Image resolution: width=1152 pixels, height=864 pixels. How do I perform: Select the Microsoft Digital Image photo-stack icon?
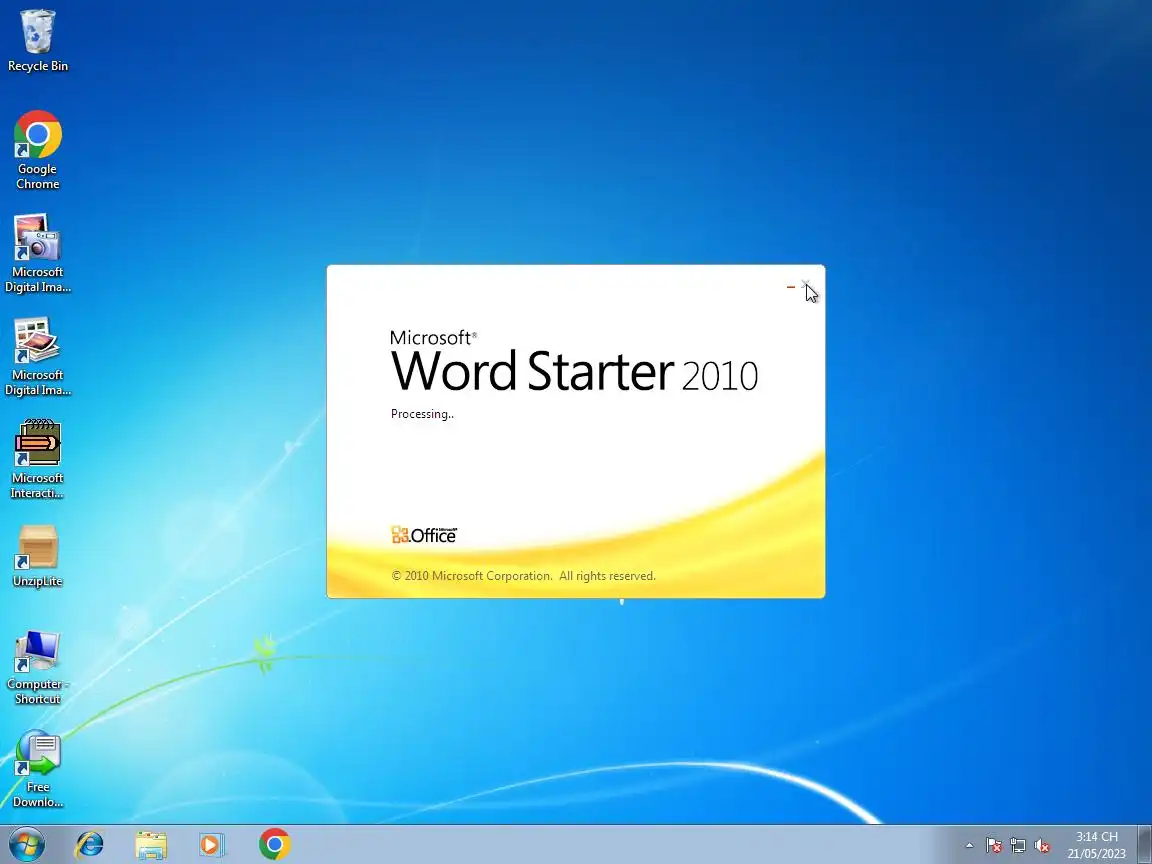pyautogui.click(x=37, y=356)
